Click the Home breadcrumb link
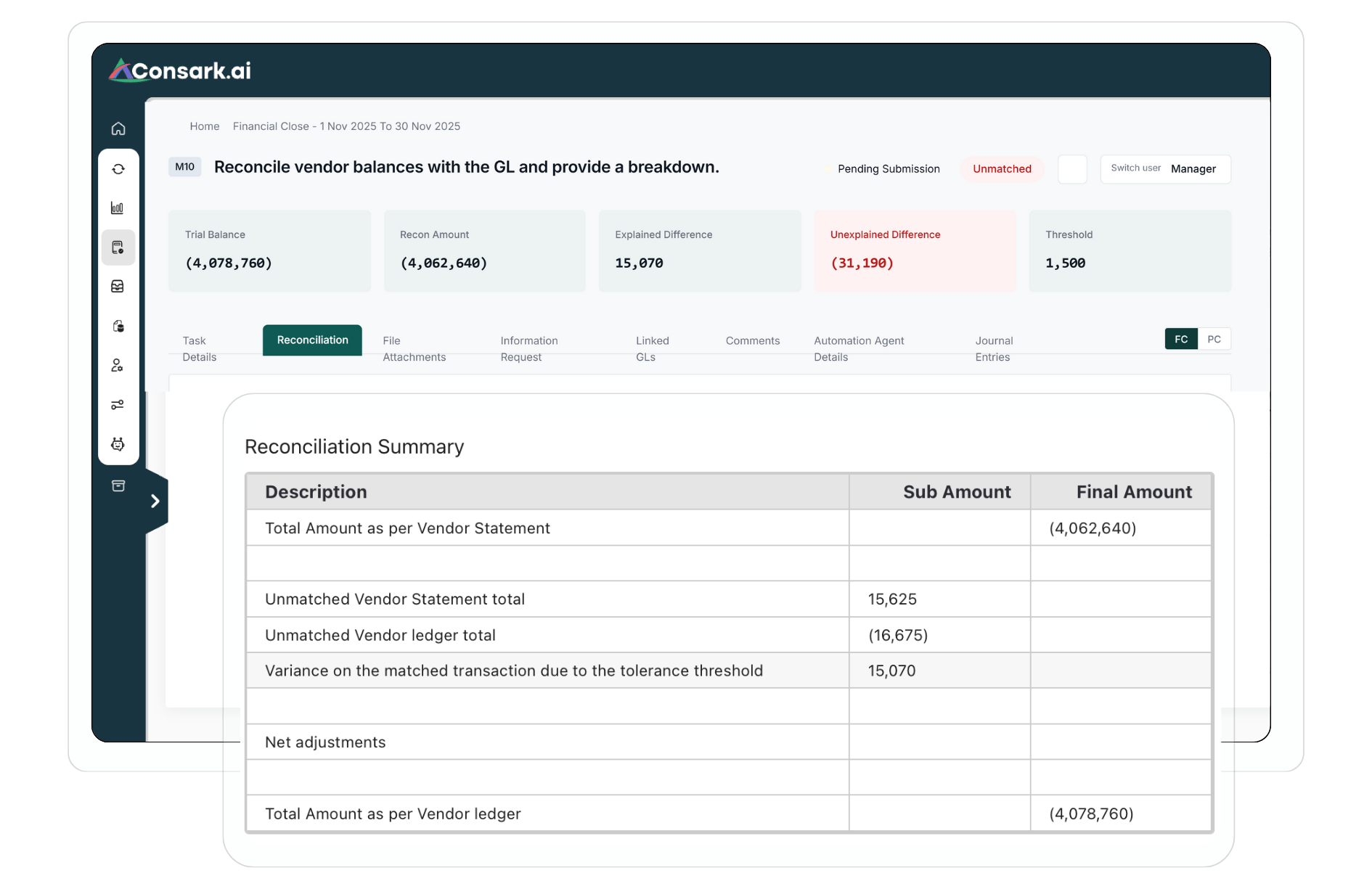This screenshot has width=1372, height=889. pyautogui.click(x=205, y=126)
